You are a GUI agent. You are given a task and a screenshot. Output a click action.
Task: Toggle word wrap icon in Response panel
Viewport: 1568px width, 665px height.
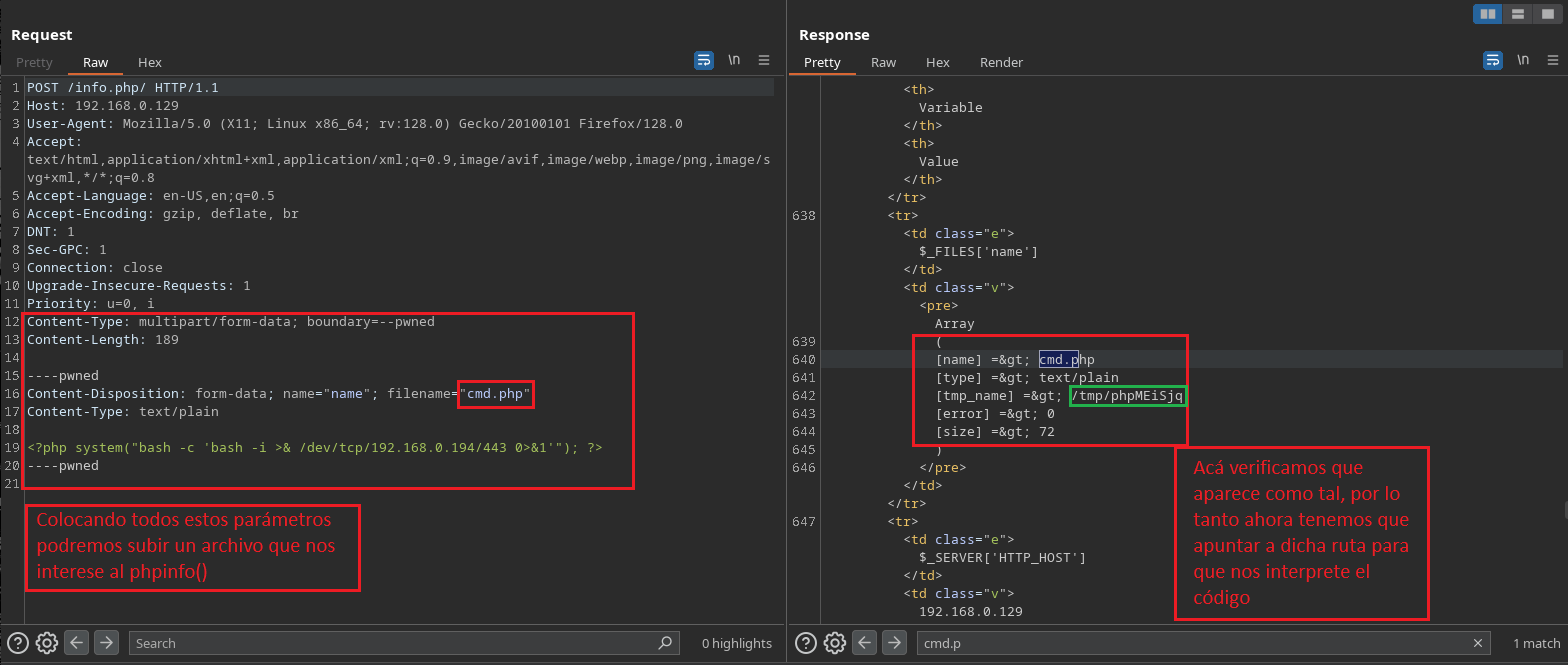[x=1492, y=60]
